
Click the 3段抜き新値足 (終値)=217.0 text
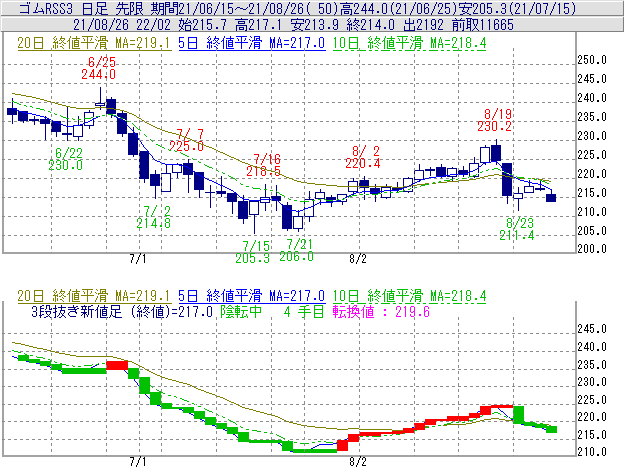tap(122, 311)
